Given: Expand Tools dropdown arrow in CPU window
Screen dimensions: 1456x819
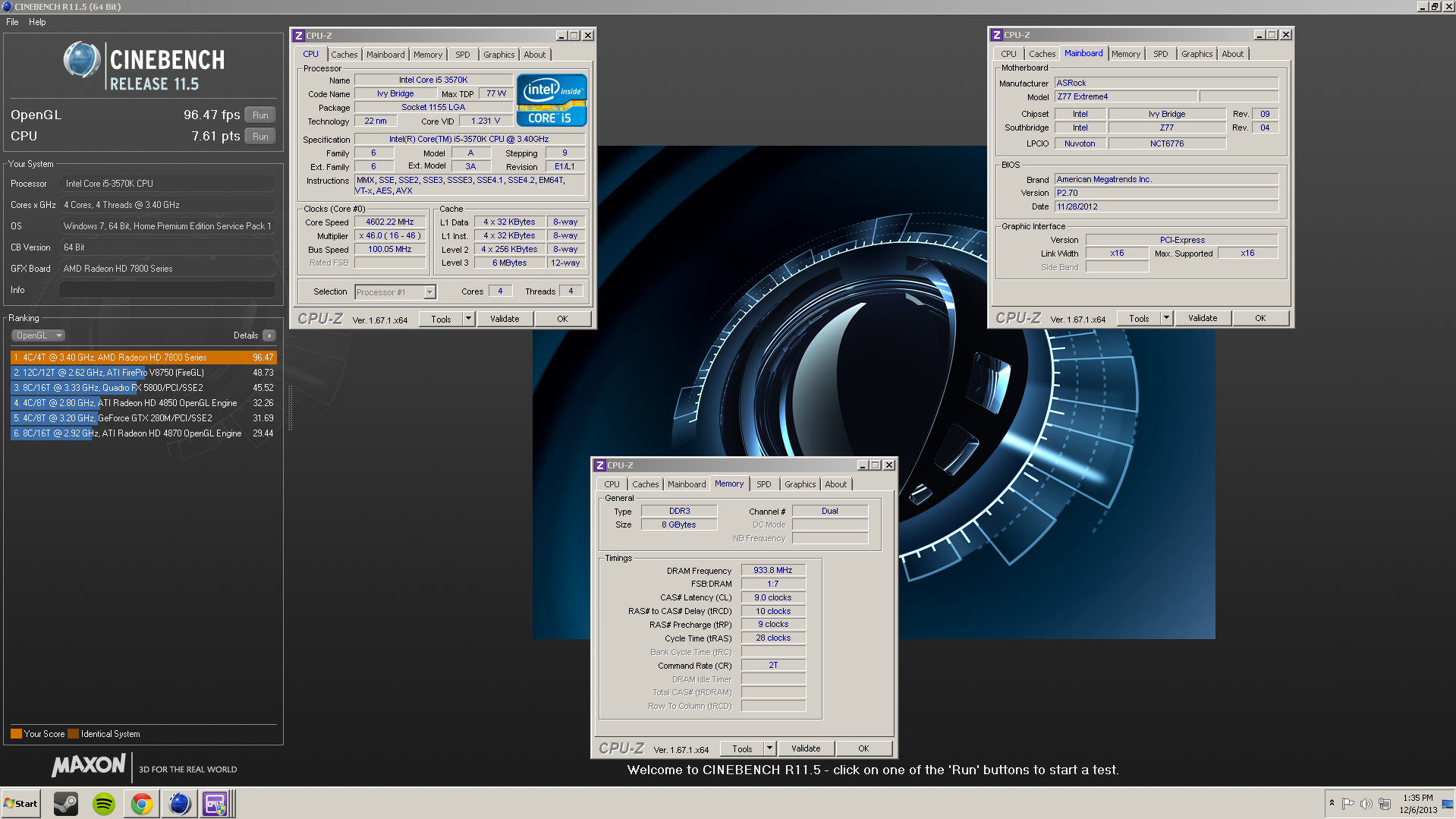Looking at the screenshot, I should (469, 320).
